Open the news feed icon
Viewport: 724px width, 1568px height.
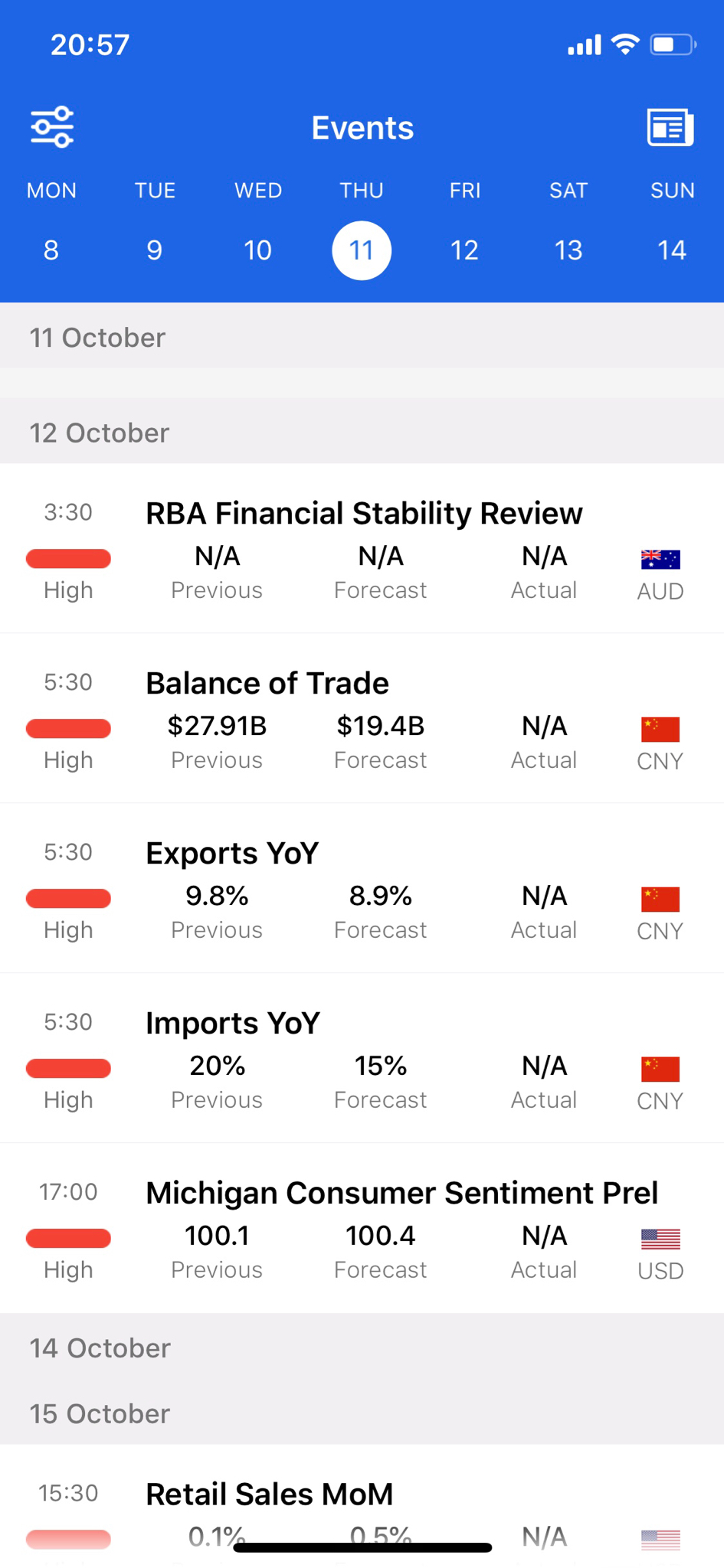(670, 127)
